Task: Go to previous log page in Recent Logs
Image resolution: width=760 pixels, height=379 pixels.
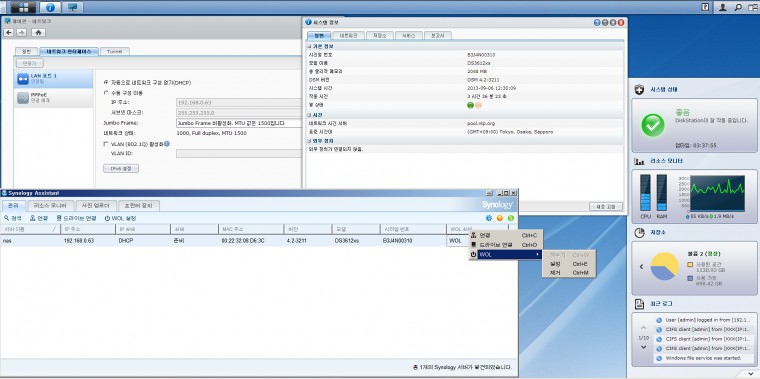Action: tap(643, 328)
